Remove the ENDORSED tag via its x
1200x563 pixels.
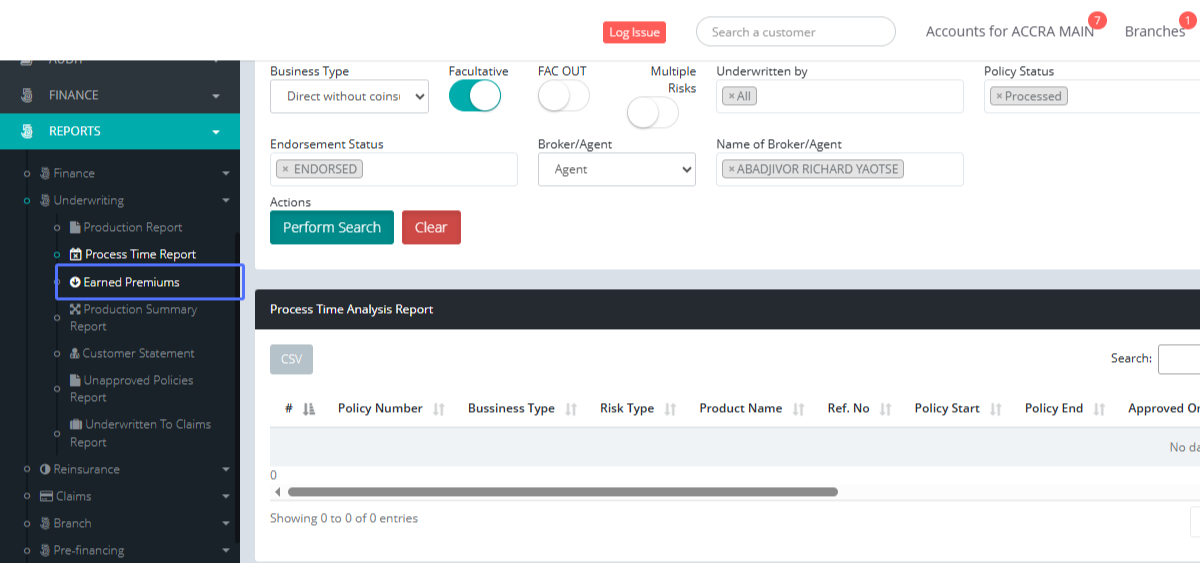(285, 169)
